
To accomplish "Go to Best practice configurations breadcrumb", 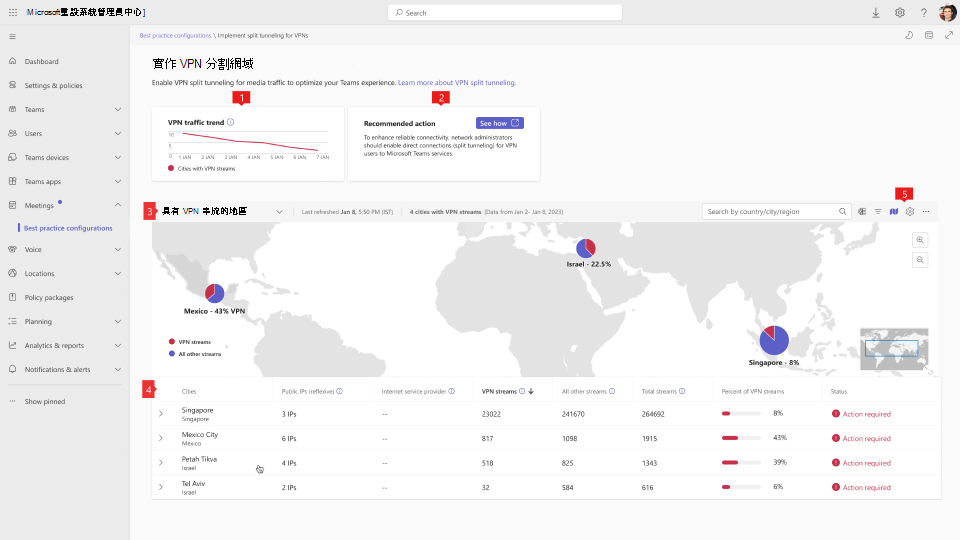I will 175,36.
